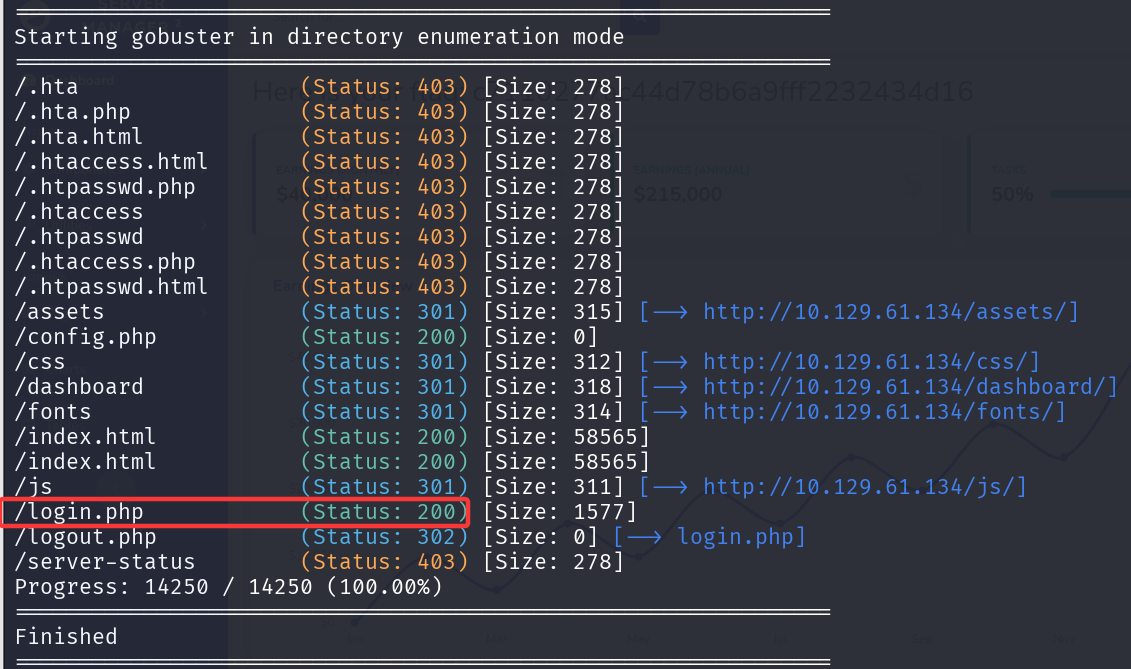Select the /dashboard path entry
The height and width of the screenshot is (669, 1131).
pyautogui.click(x=79, y=387)
